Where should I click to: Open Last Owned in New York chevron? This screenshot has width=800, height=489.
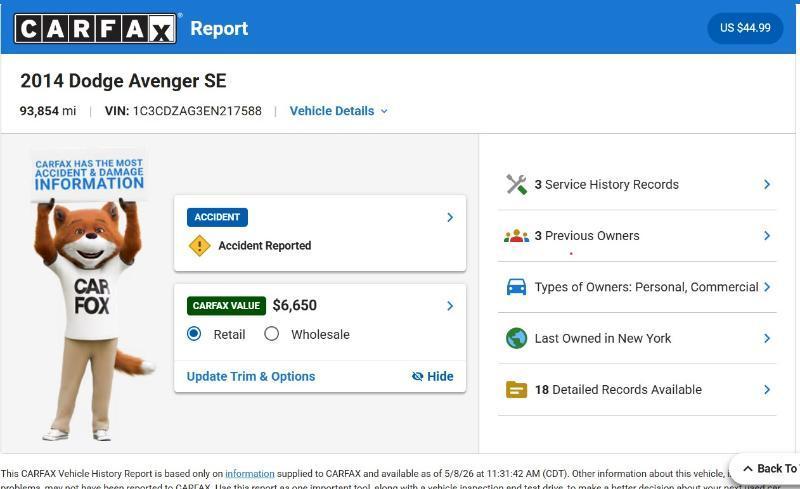[x=767, y=338]
